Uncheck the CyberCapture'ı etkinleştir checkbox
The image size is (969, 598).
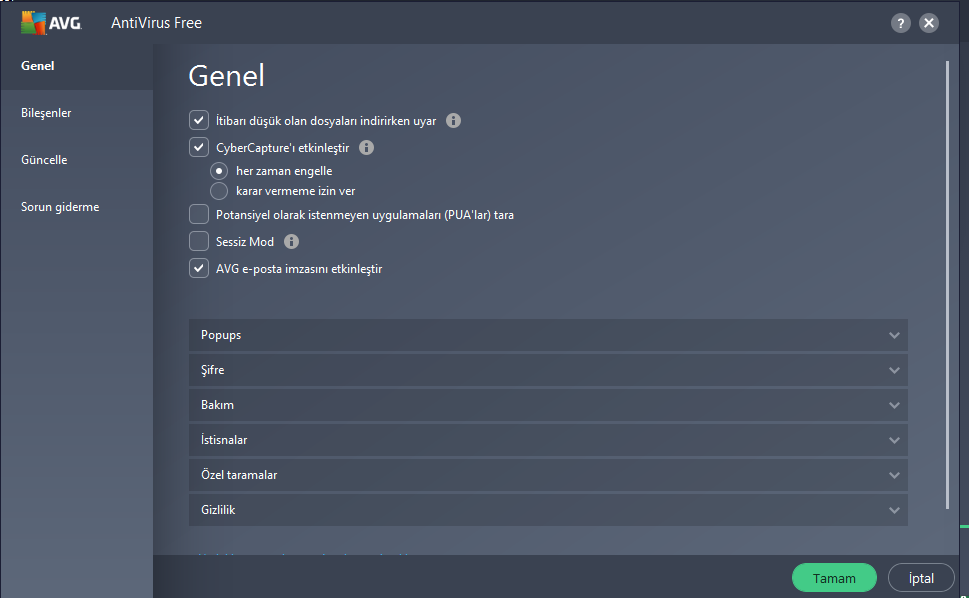tap(198, 148)
